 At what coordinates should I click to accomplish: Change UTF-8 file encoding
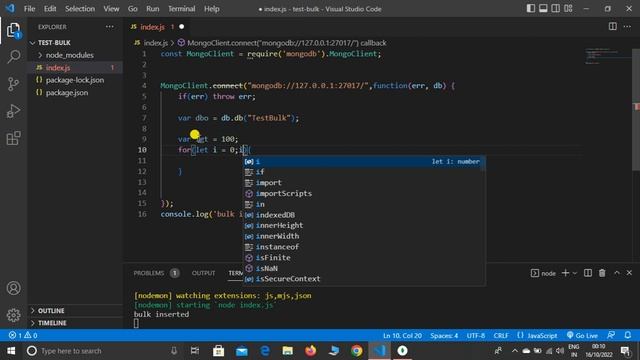click(x=476, y=335)
